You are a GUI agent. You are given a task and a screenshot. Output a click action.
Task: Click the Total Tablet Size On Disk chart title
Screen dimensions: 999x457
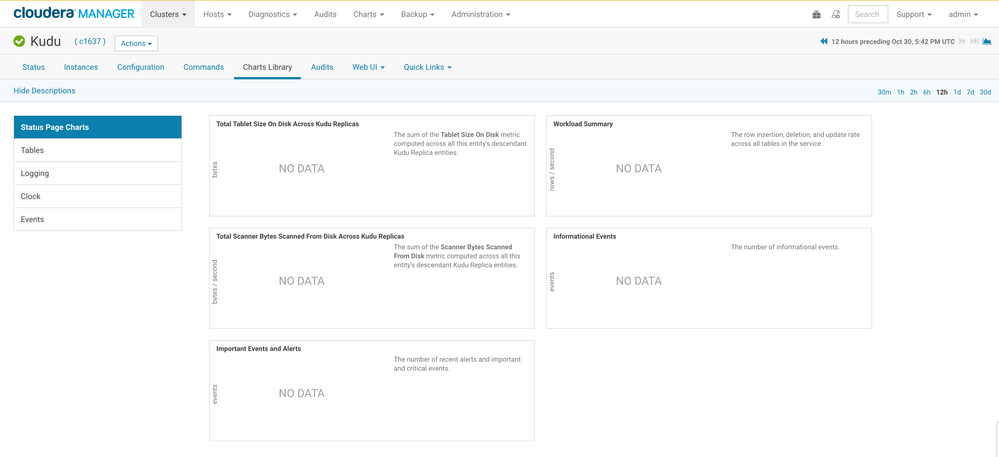pyautogui.click(x=287, y=124)
